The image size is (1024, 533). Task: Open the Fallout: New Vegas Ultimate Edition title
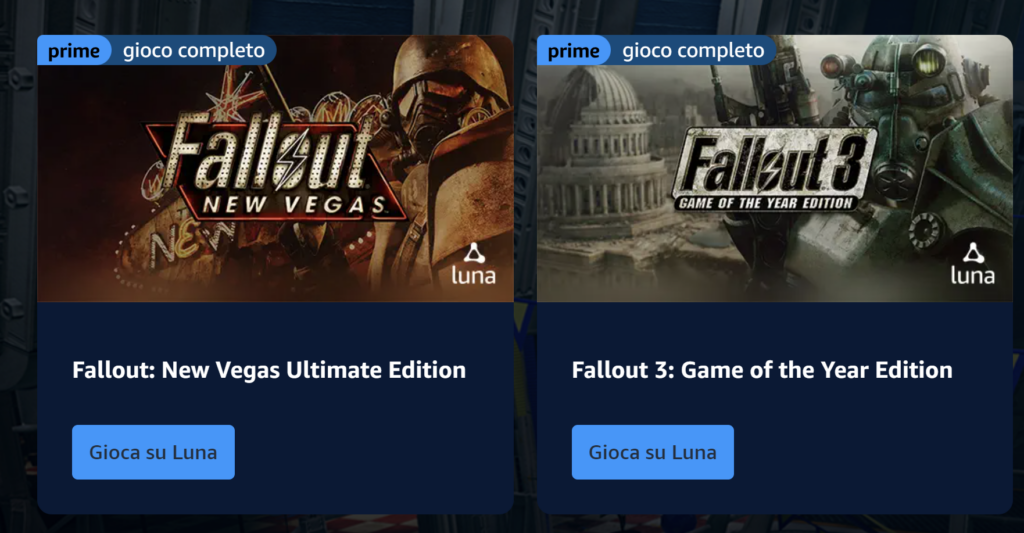click(269, 370)
